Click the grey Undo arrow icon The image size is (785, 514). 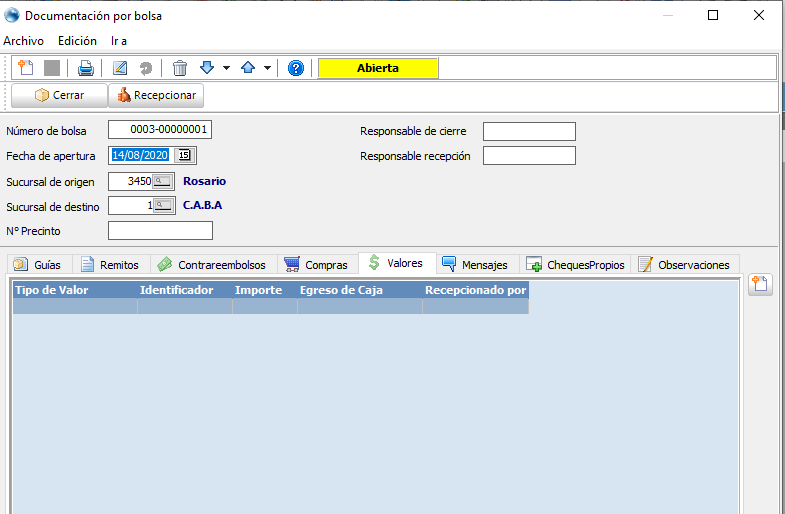pyautogui.click(x=146, y=68)
